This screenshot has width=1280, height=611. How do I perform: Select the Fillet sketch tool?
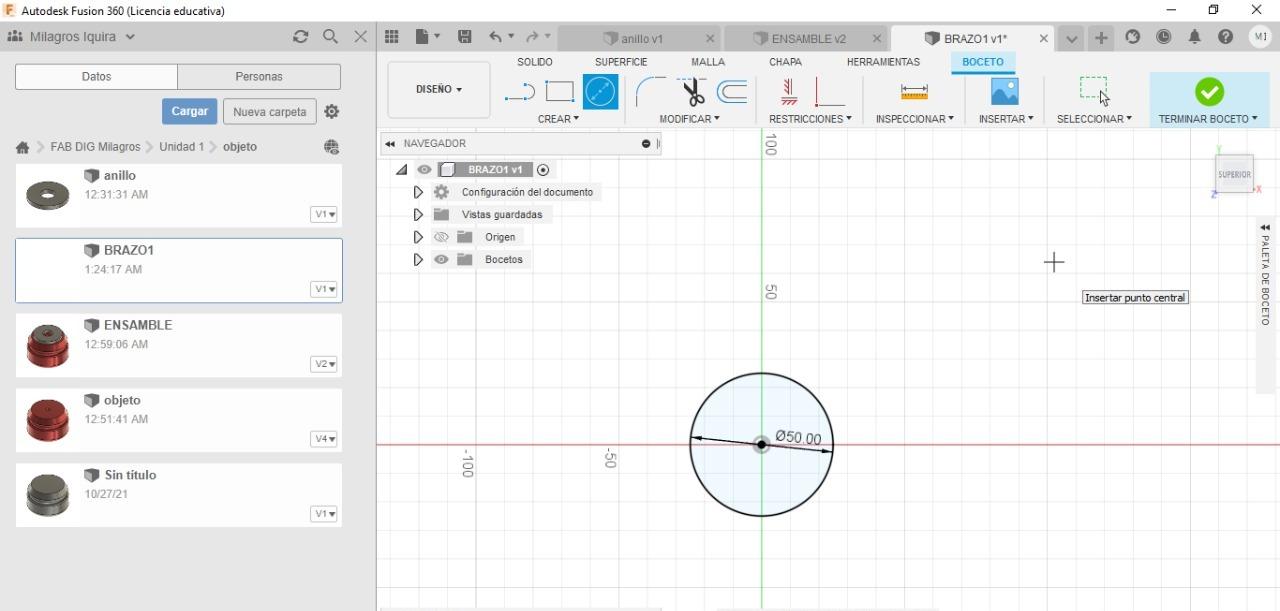click(x=650, y=92)
